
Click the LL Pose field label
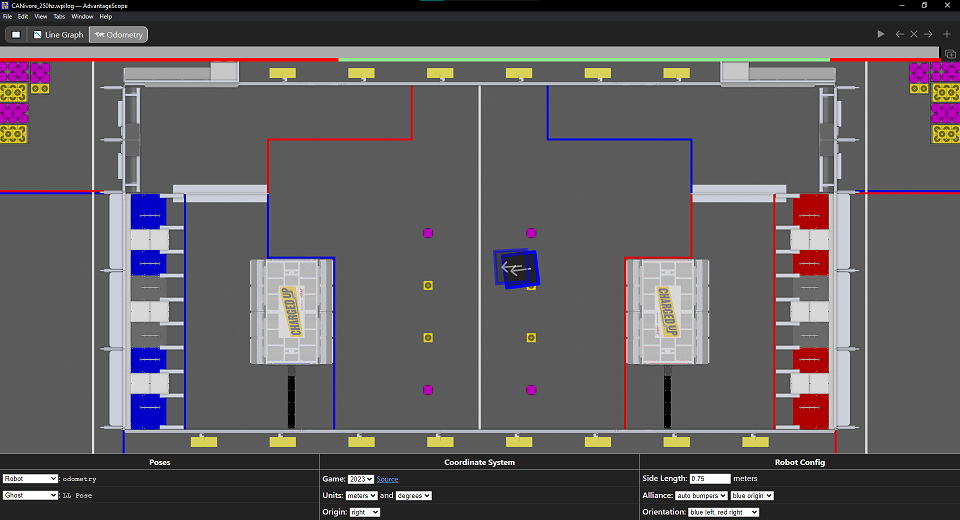tap(77, 496)
